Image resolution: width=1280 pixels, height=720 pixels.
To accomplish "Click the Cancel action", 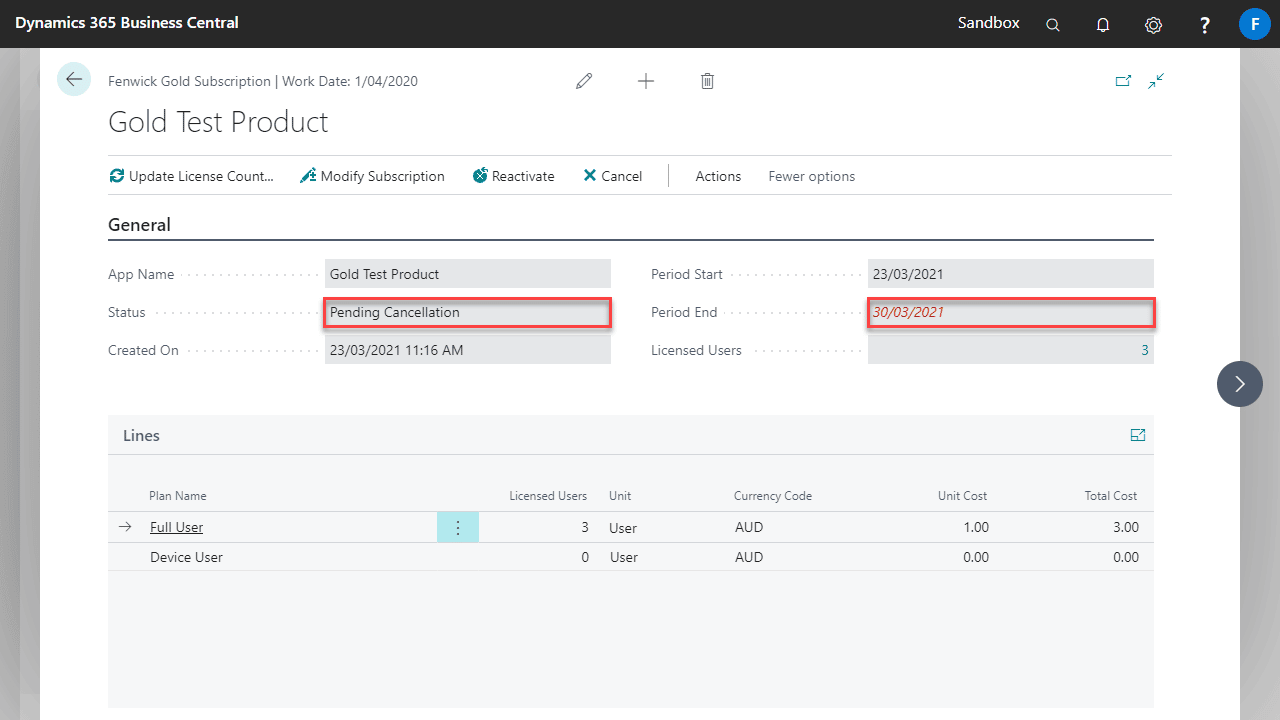I will [x=613, y=176].
